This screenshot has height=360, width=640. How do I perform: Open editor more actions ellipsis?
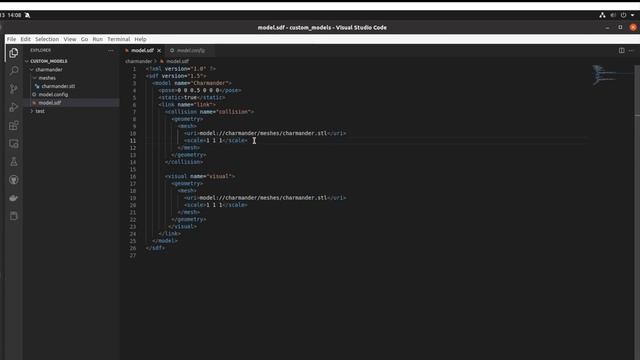click(x=631, y=50)
